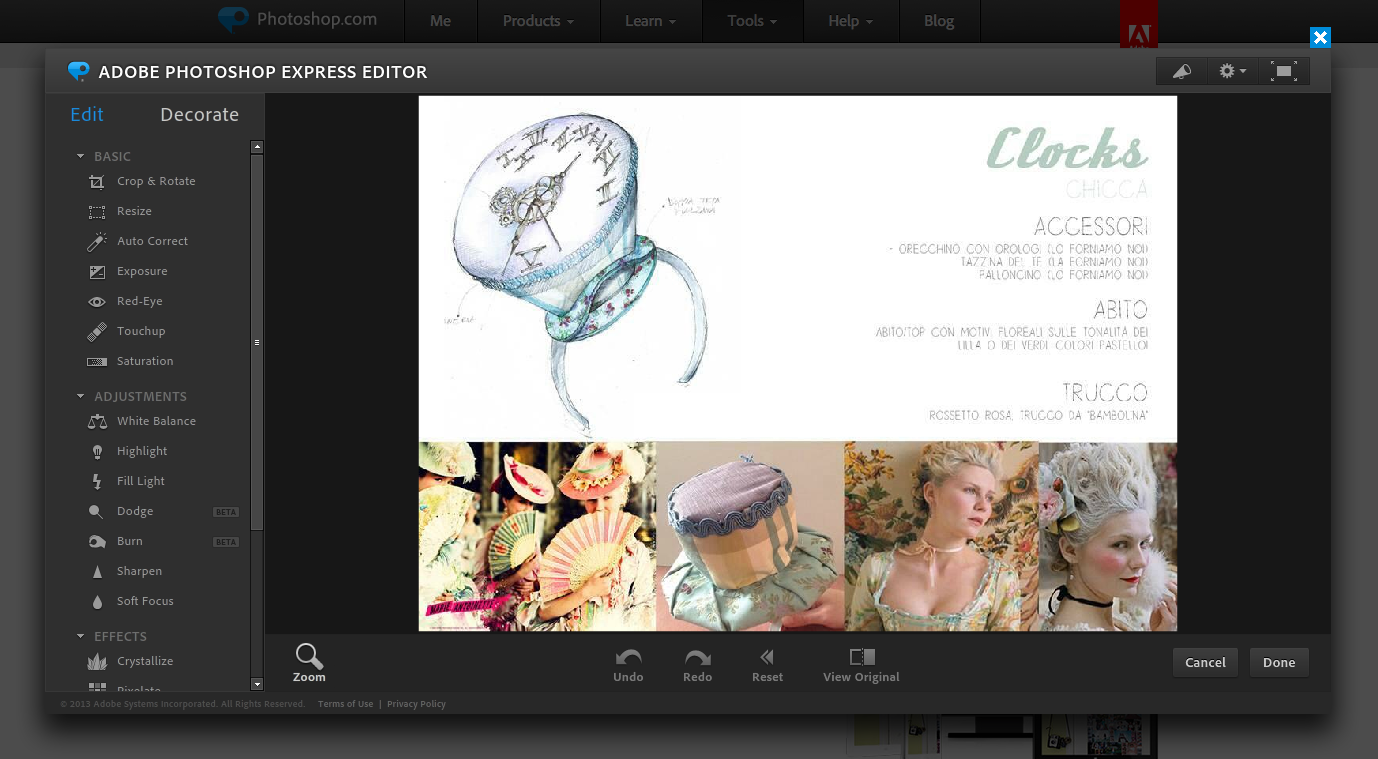Image resolution: width=1378 pixels, height=759 pixels.
Task: Collapse the BASIC section
Action: [81, 156]
